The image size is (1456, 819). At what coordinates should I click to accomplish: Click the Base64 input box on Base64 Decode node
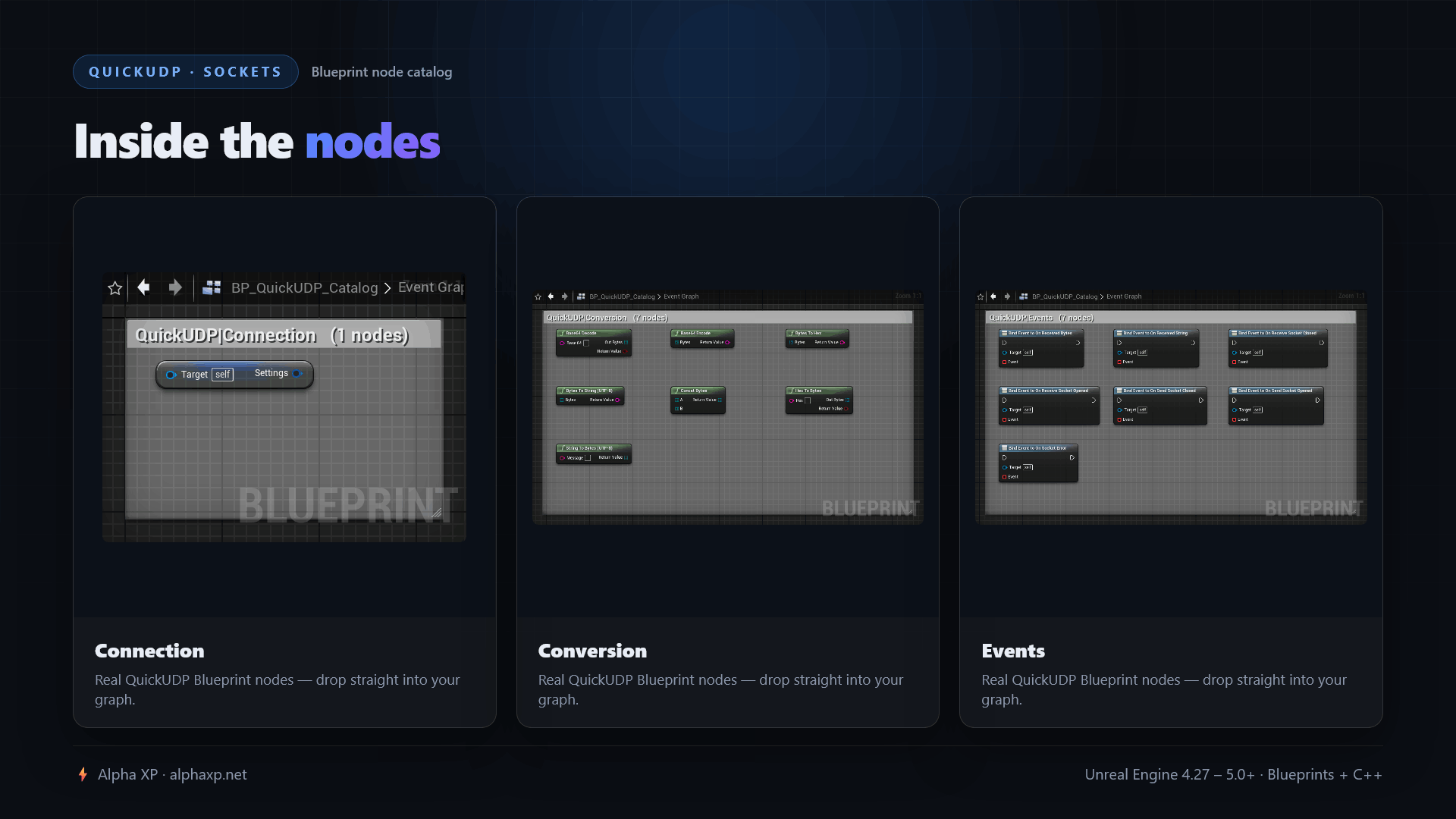pyautogui.click(x=586, y=343)
